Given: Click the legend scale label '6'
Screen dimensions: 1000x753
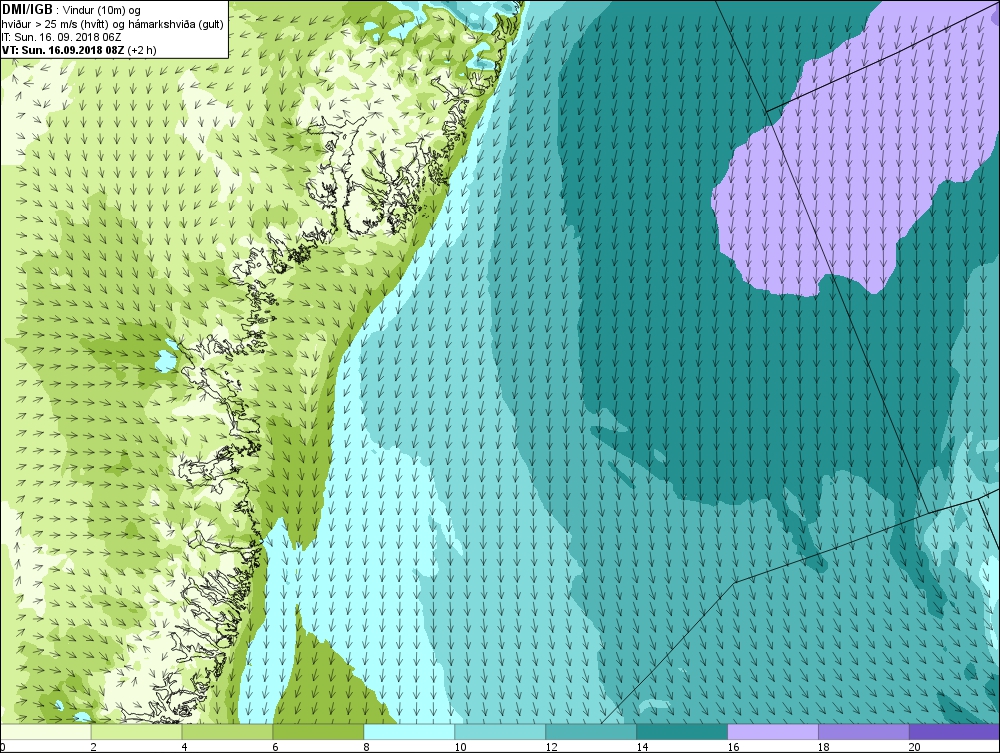Looking at the screenshot, I should tap(276, 747).
